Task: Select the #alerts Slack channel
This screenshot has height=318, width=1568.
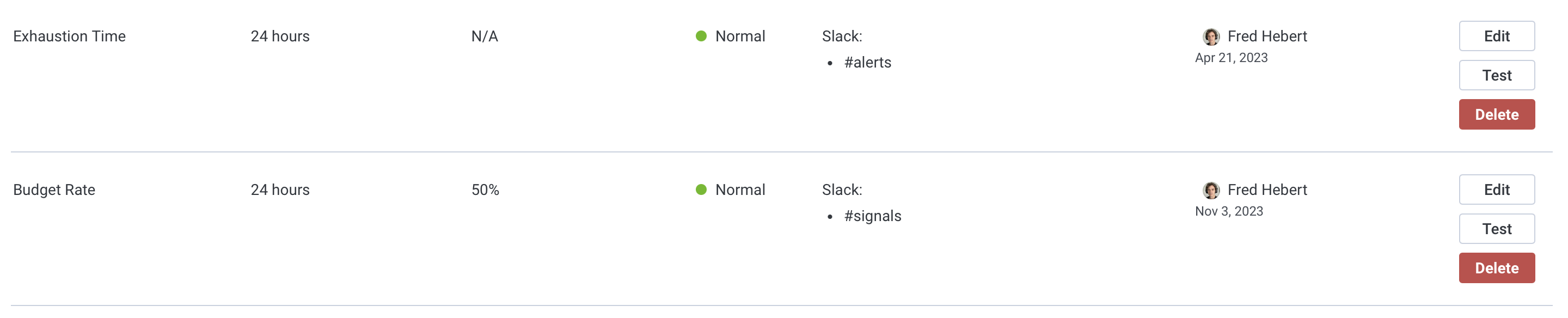Action: tap(868, 62)
